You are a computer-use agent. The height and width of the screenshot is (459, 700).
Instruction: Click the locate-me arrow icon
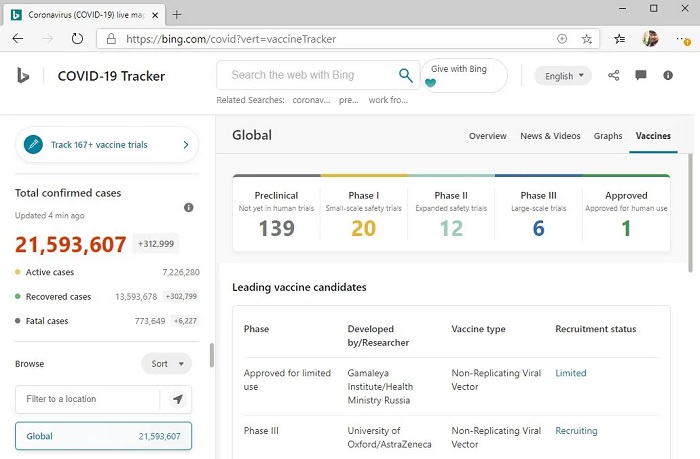pyautogui.click(x=177, y=399)
